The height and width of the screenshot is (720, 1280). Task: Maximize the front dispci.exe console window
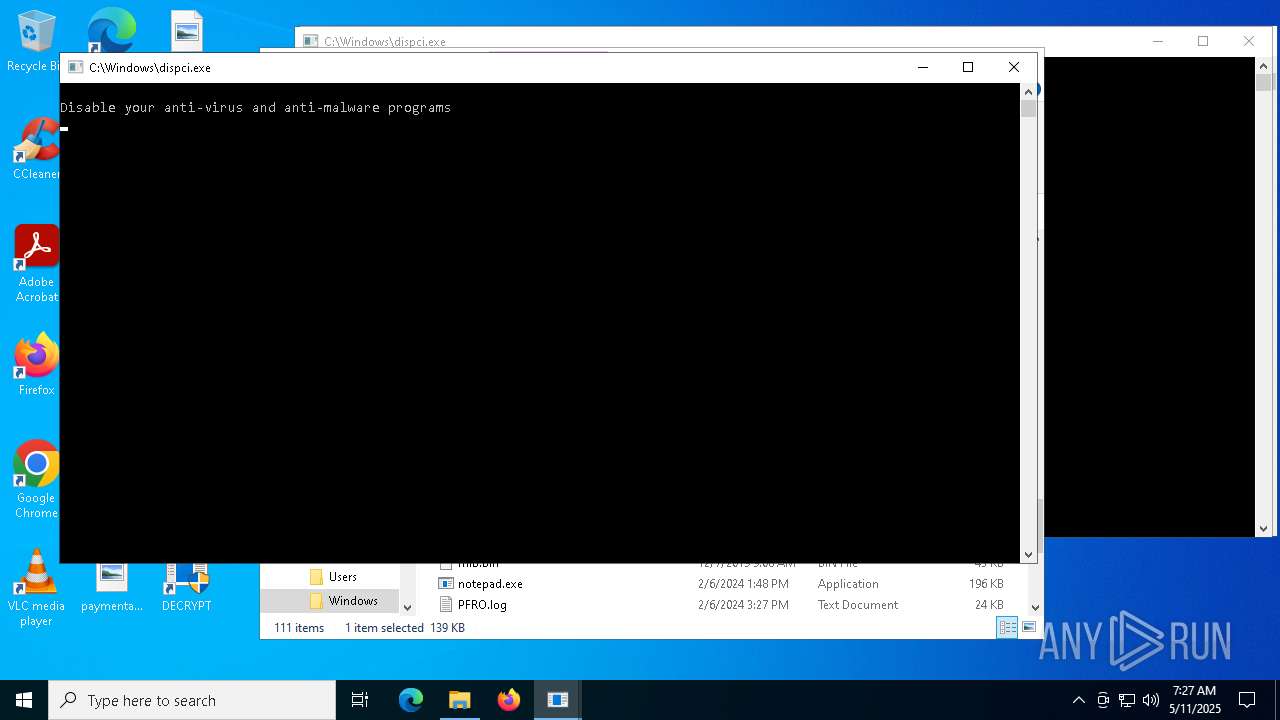coord(968,67)
